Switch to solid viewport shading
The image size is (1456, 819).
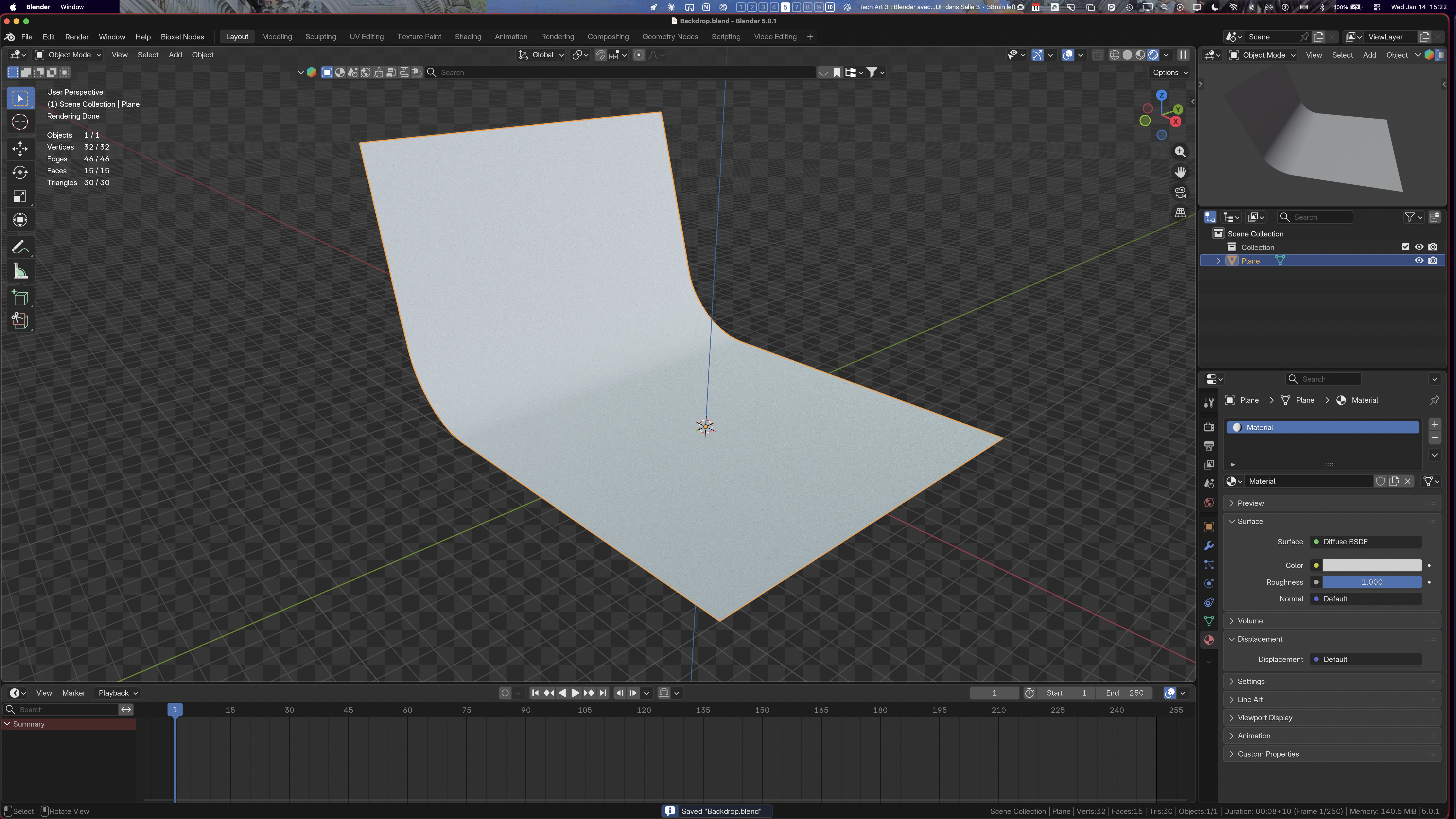[x=1128, y=55]
